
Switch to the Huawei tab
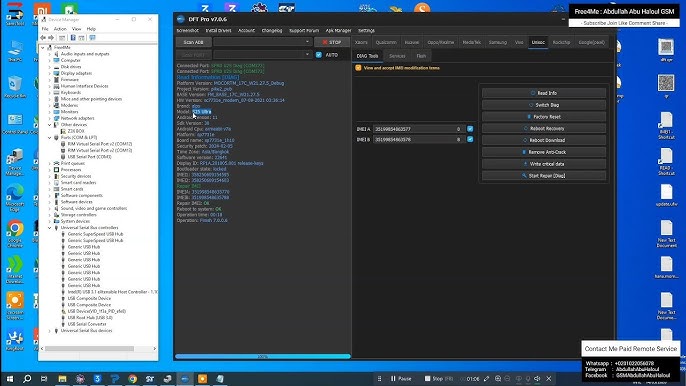[412, 42]
